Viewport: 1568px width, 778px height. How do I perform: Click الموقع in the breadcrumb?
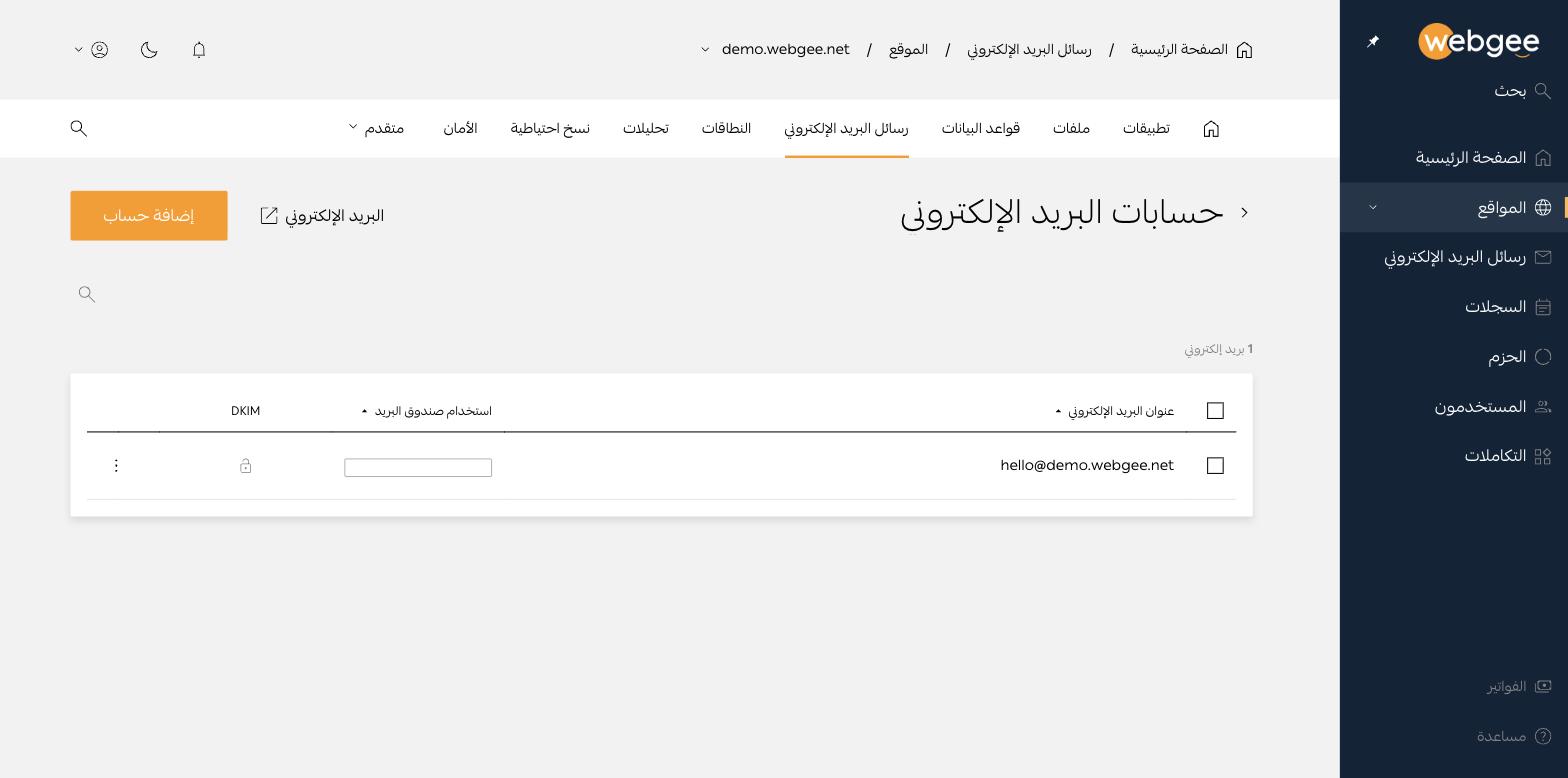click(x=908, y=50)
